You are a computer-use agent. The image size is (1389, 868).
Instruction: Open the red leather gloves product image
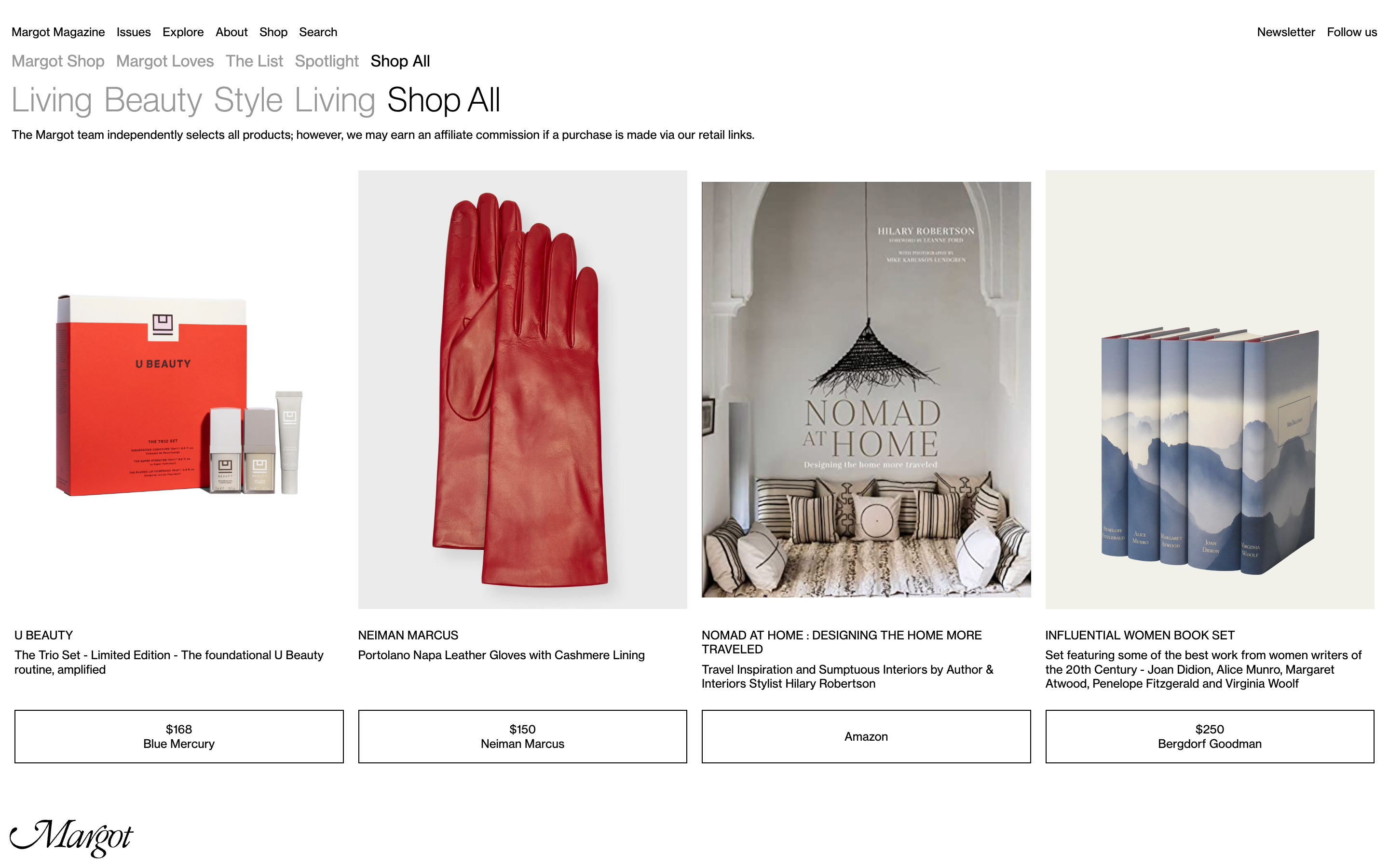coord(522,389)
